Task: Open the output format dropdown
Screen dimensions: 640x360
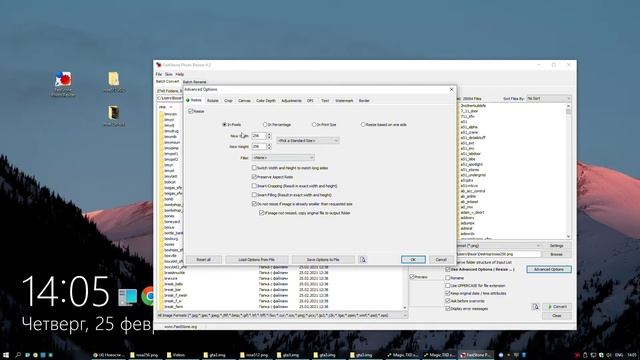Action: coord(498,246)
